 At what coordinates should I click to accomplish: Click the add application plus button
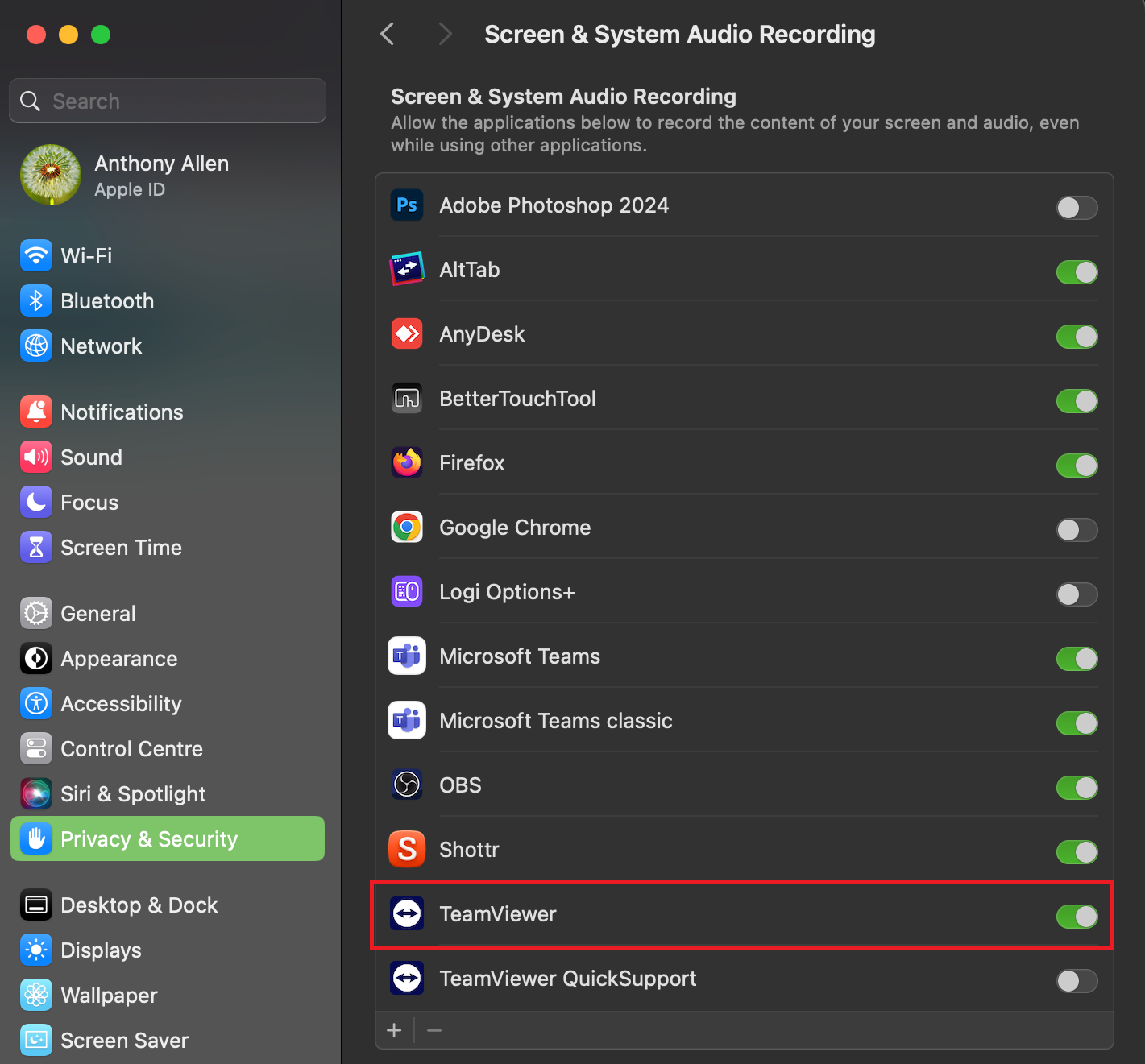point(394,1030)
